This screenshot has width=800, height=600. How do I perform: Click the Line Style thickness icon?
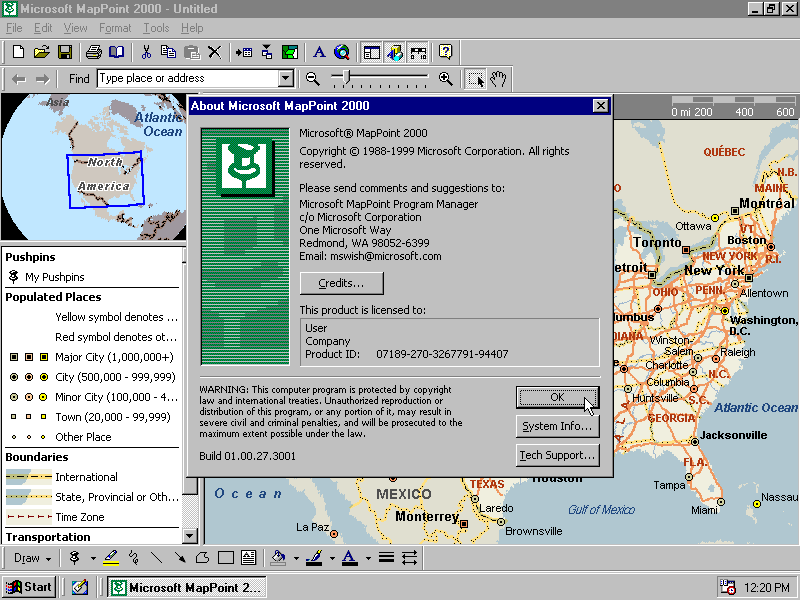[387, 558]
